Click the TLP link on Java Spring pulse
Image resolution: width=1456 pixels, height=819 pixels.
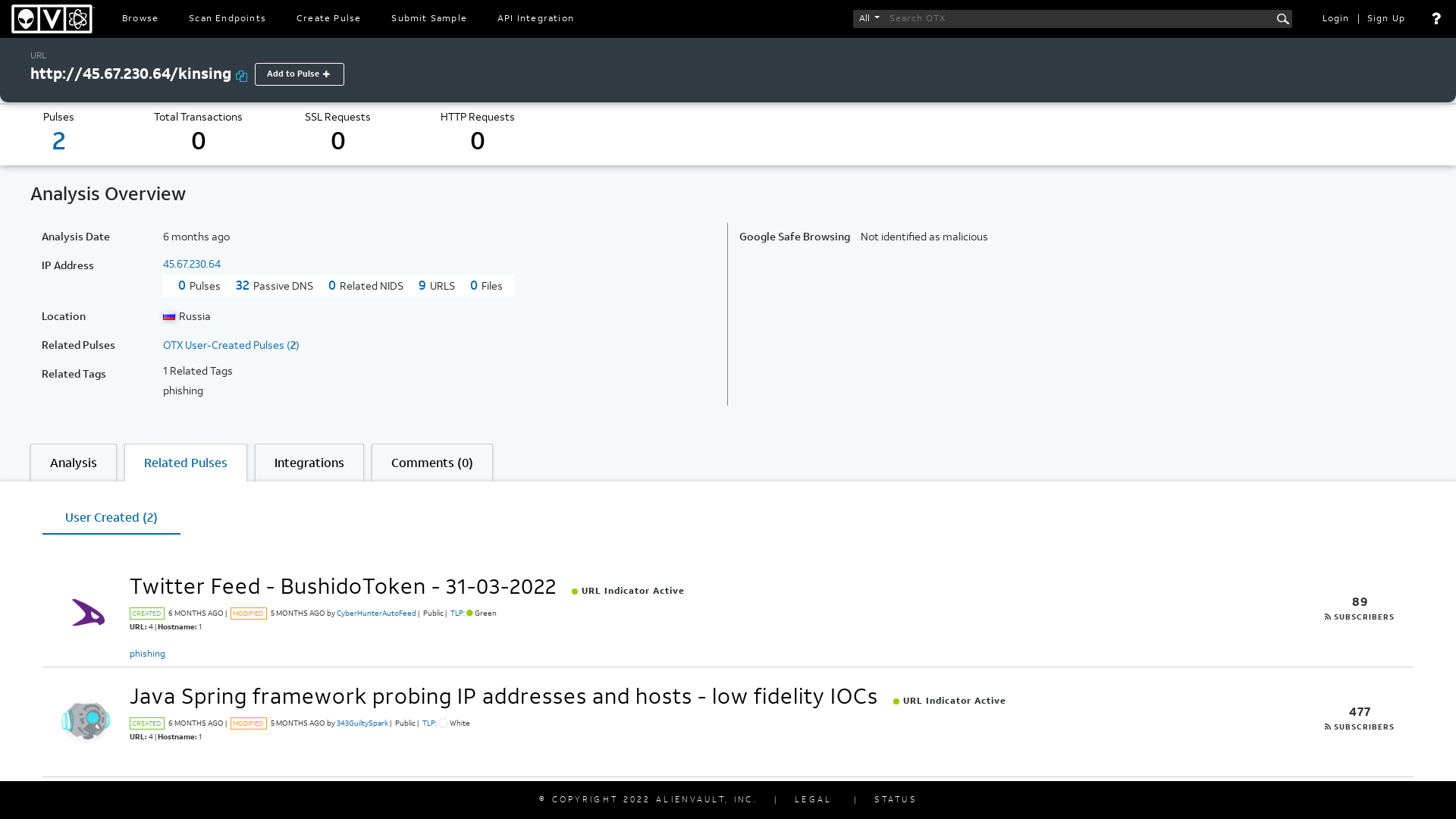click(x=429, y=723)
